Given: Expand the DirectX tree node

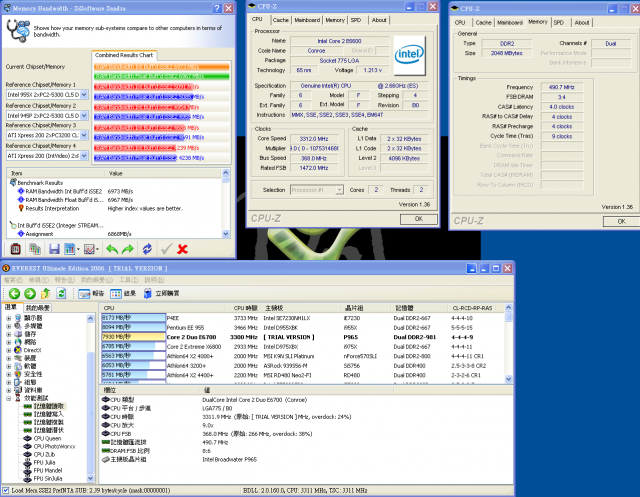Looking at the screenshot, I should tap(9, 350).
